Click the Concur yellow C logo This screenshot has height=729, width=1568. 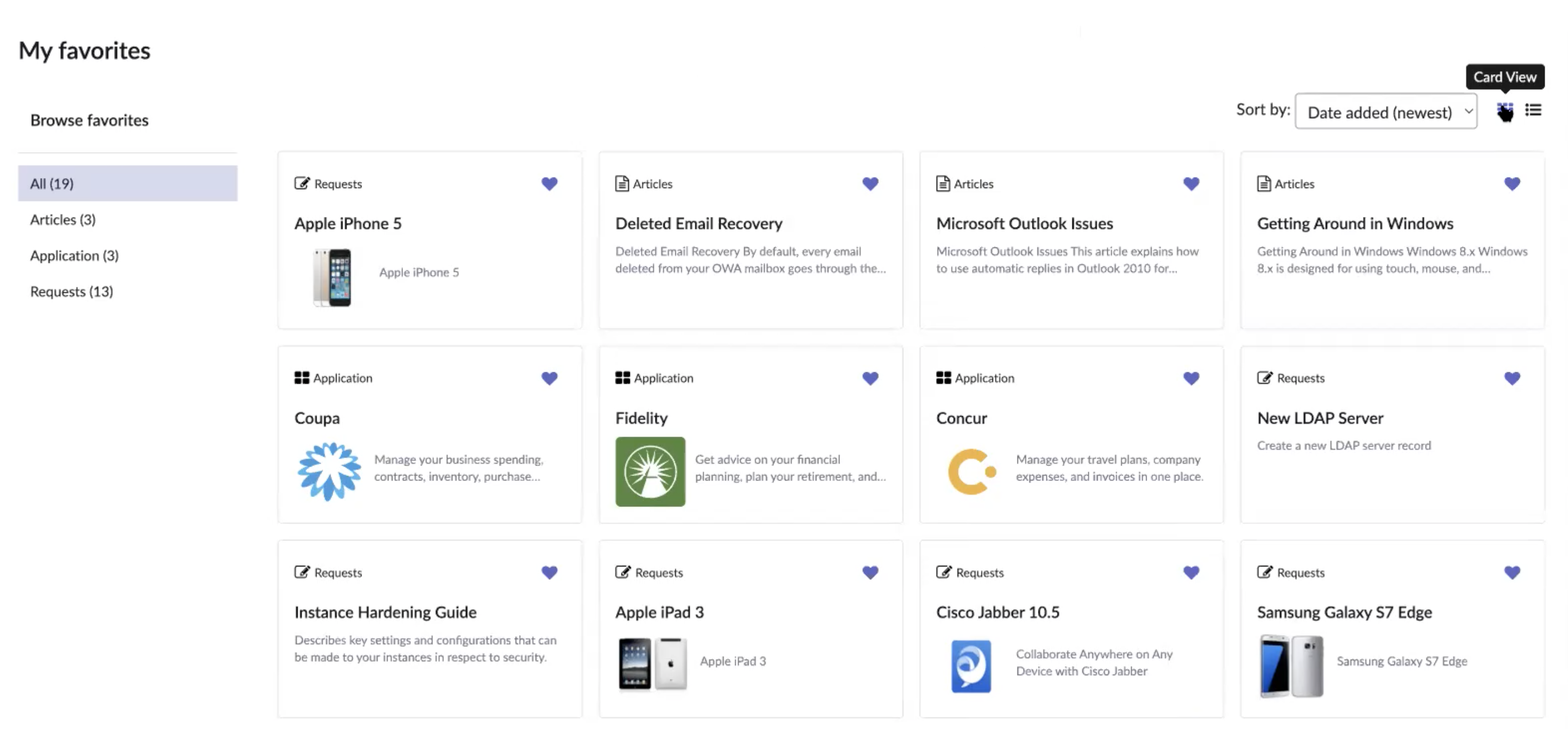971,472
